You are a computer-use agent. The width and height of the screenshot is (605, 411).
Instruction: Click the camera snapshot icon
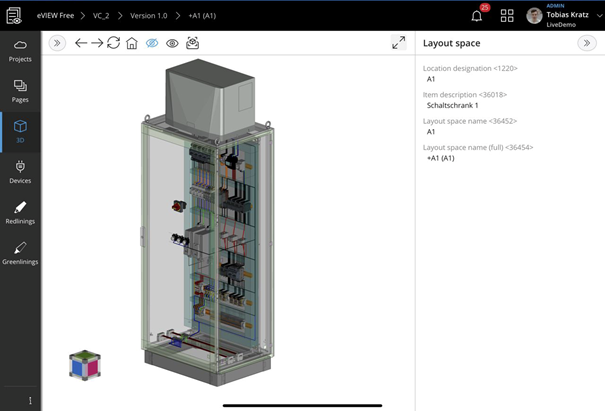click(193, 43)
